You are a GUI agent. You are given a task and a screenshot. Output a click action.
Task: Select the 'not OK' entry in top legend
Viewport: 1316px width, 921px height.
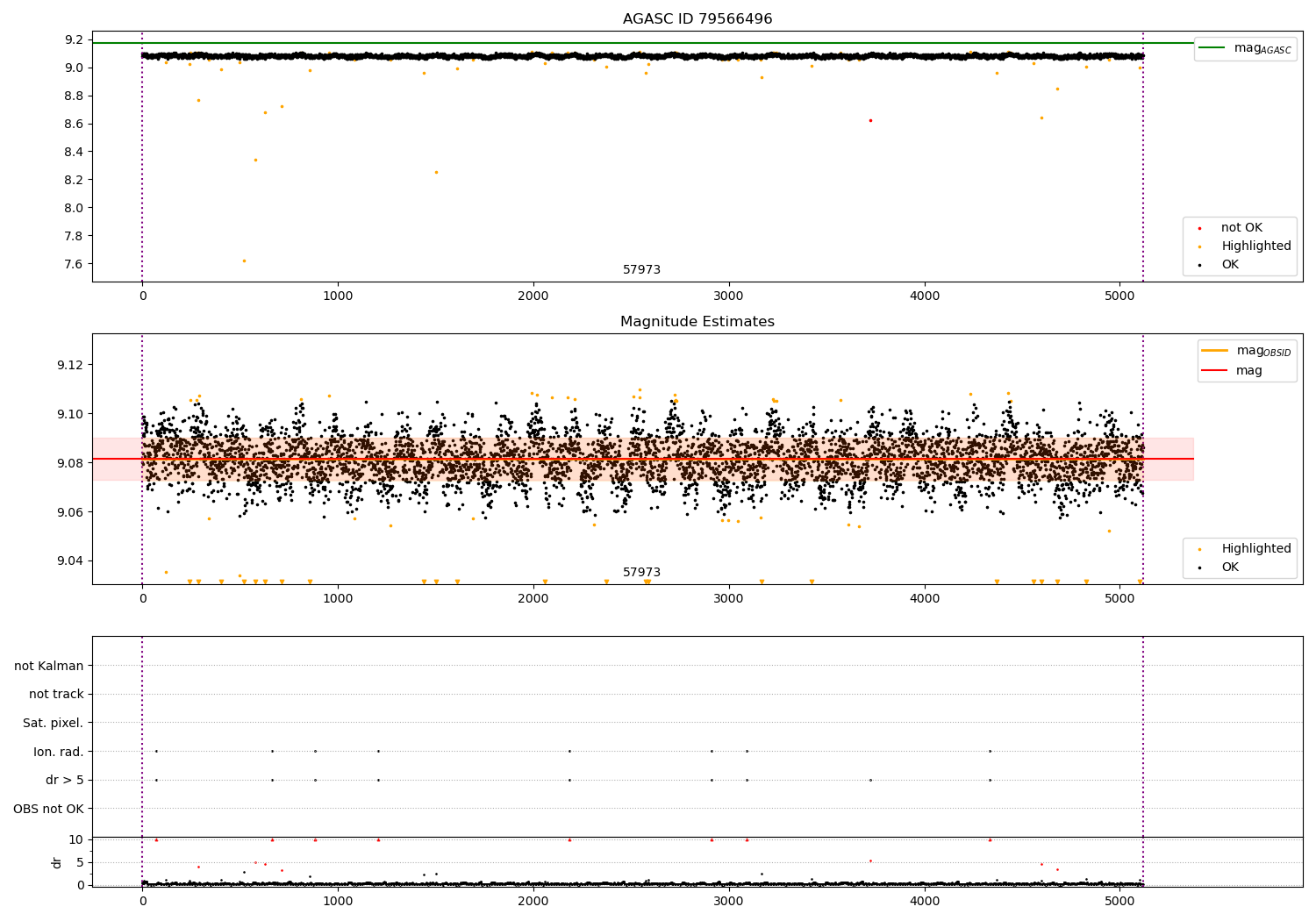tap(1241, 228)
